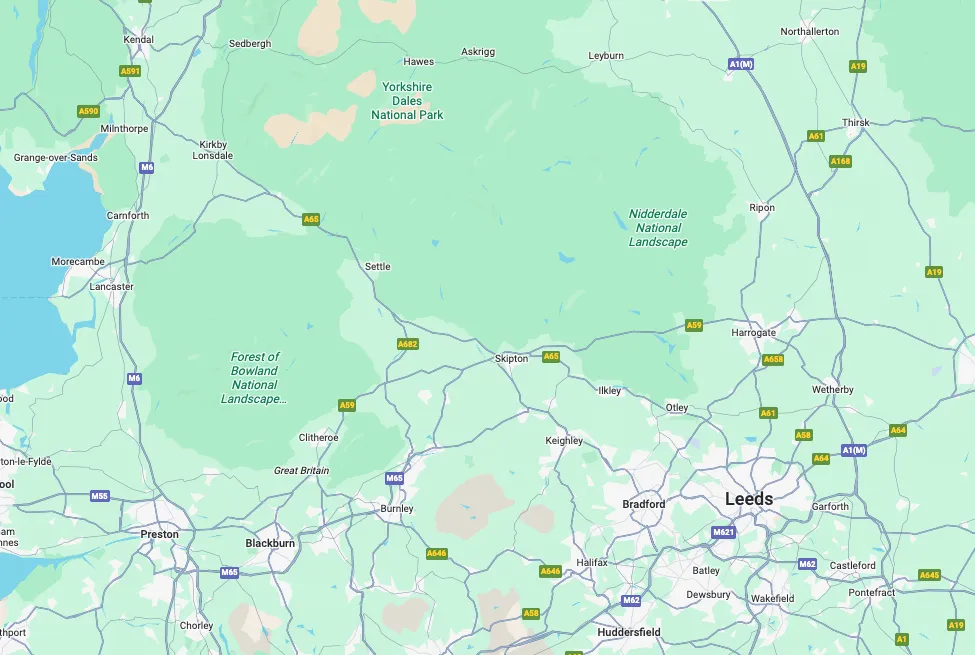The width and height of the screenshot is (975, 655).
Task: Click the Nidderdale National Landscape label
Action: click(658, 228)
